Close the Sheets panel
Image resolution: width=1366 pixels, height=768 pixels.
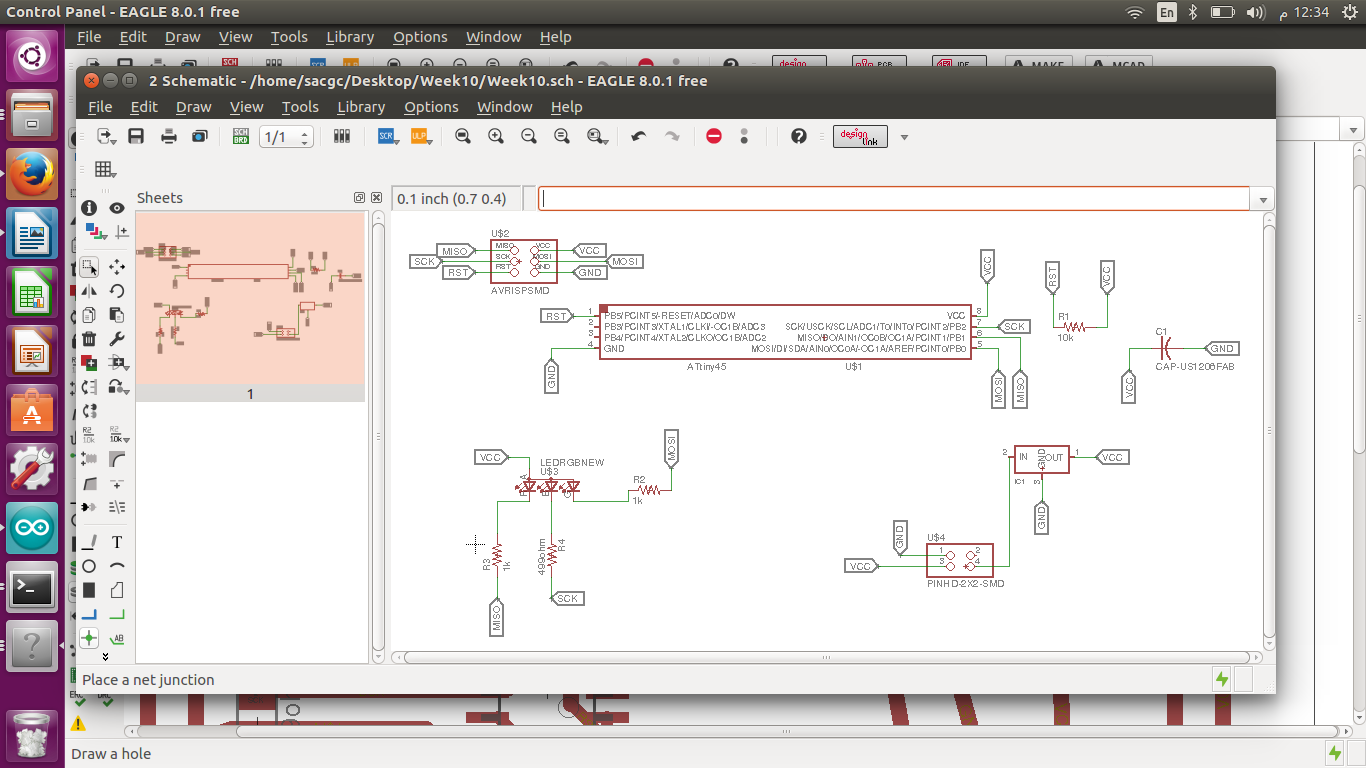click(x=376, y=198)
